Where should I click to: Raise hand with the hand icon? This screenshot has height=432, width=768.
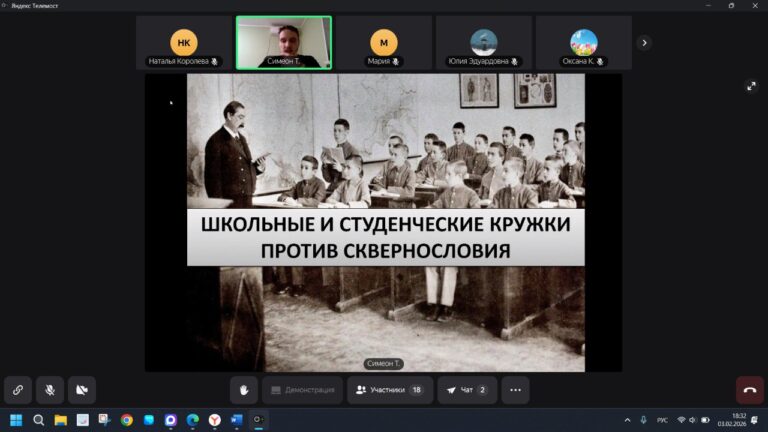click(x=244, y=390)
